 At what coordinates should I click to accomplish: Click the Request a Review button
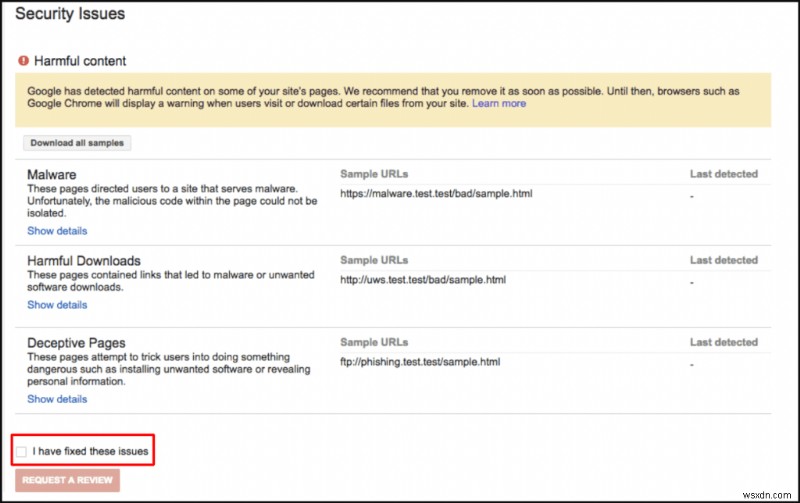tap(68, 481)
